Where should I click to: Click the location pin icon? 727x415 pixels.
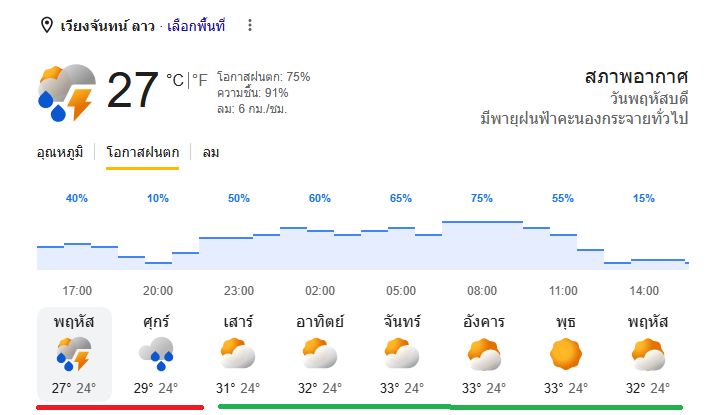[46, 25]
